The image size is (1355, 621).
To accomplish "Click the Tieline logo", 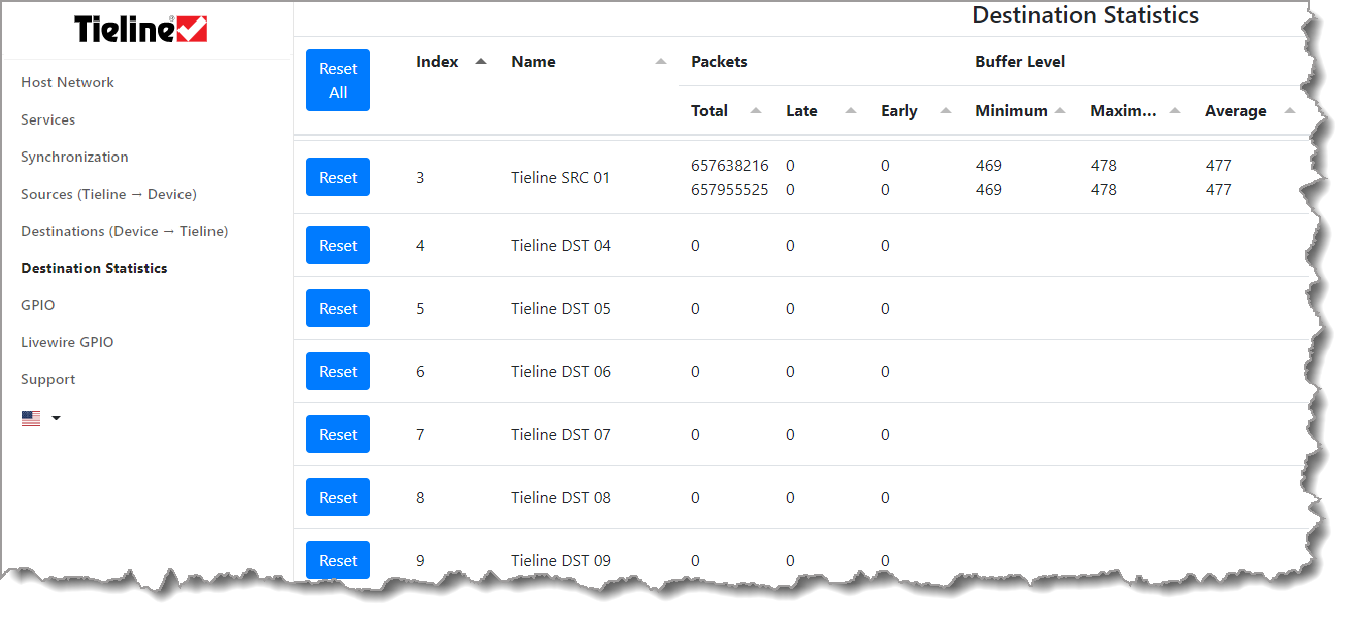I will tap(141, 29).
